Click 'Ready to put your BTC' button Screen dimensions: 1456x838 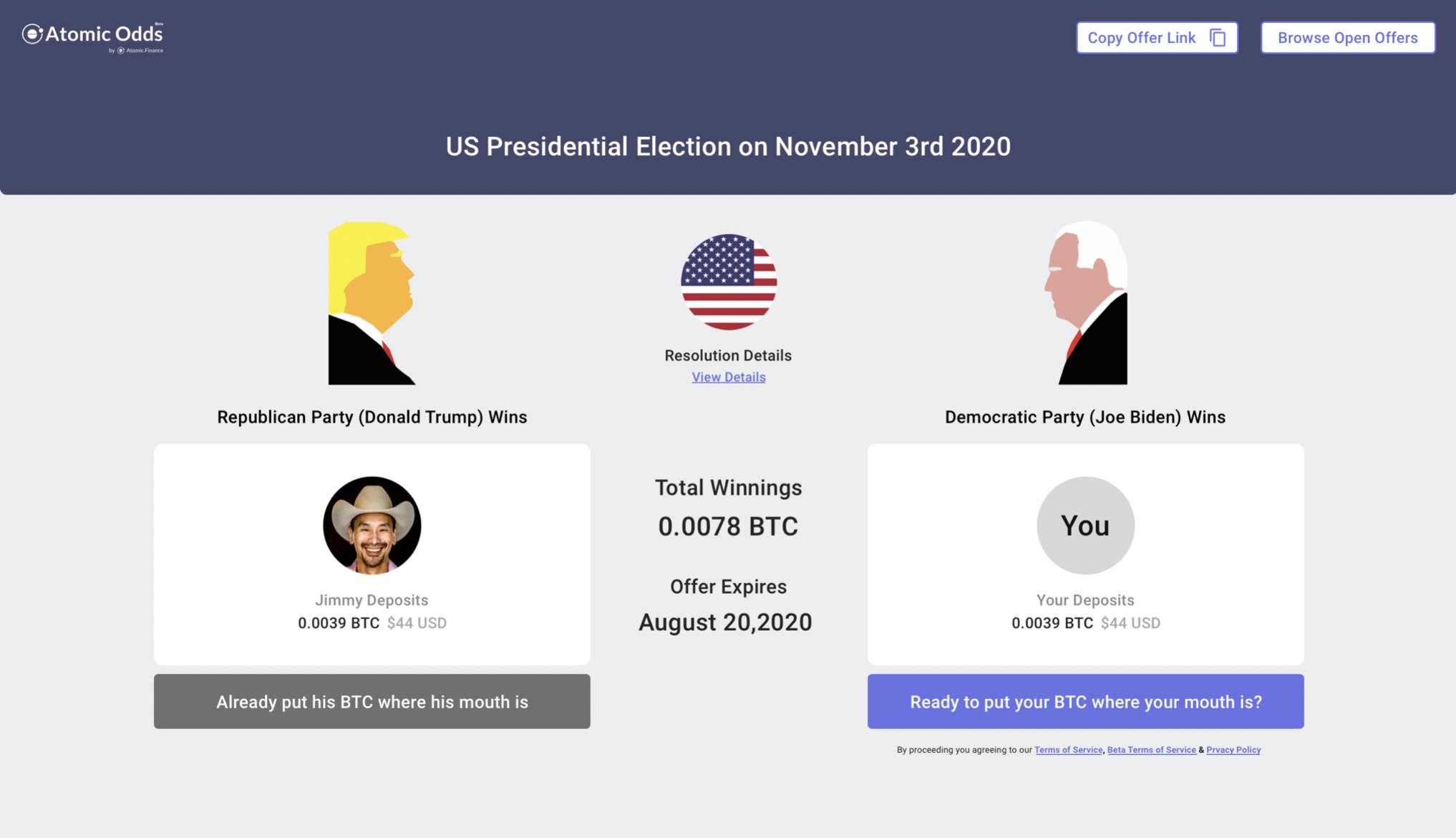[x=1085, y=701]
